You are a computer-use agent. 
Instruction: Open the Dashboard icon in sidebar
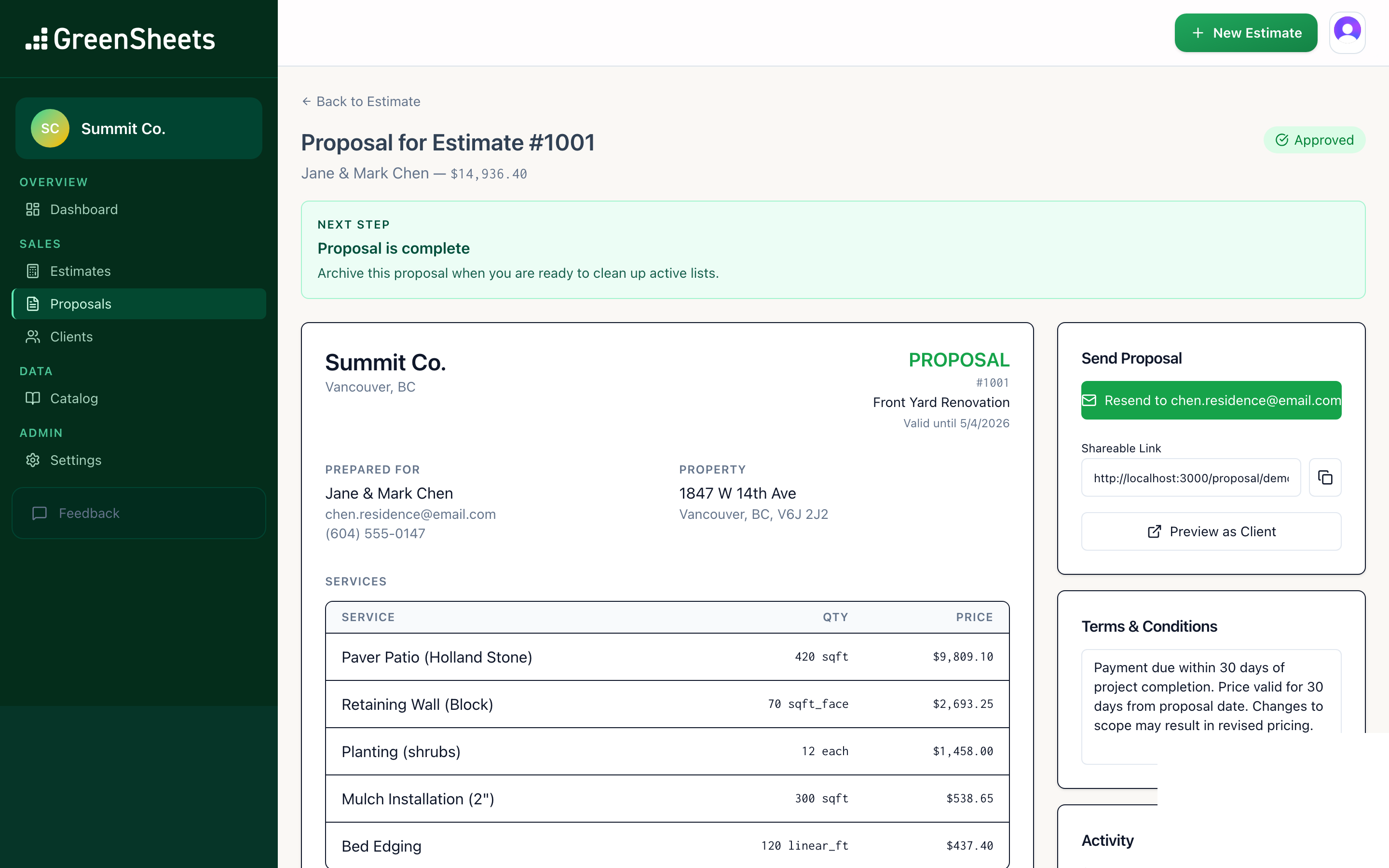33,210
